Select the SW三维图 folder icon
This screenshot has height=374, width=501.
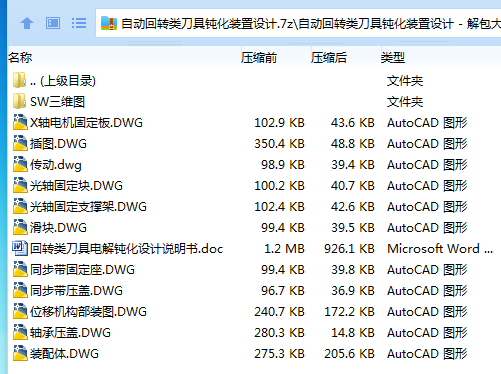pyautogui.click(x=19, y=101)
